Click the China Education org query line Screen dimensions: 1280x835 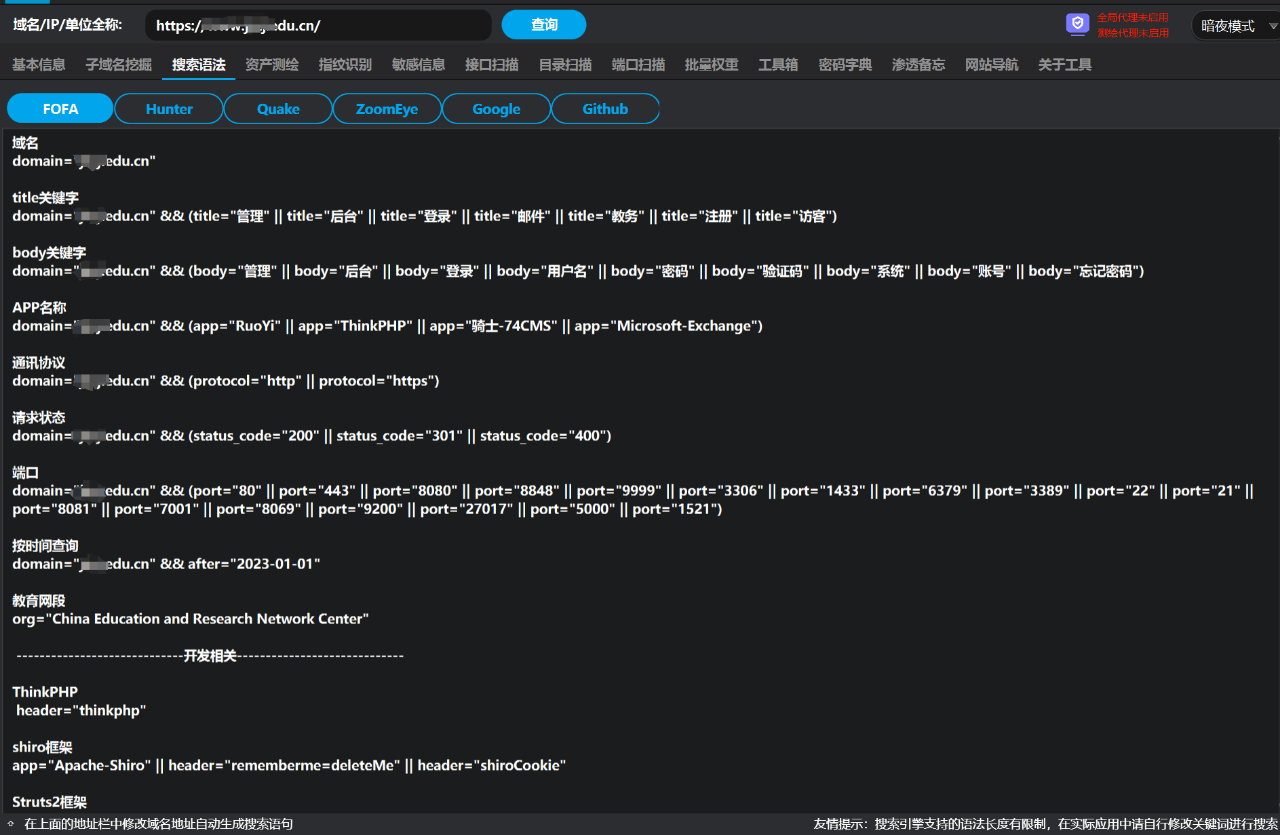coord(191,619)
